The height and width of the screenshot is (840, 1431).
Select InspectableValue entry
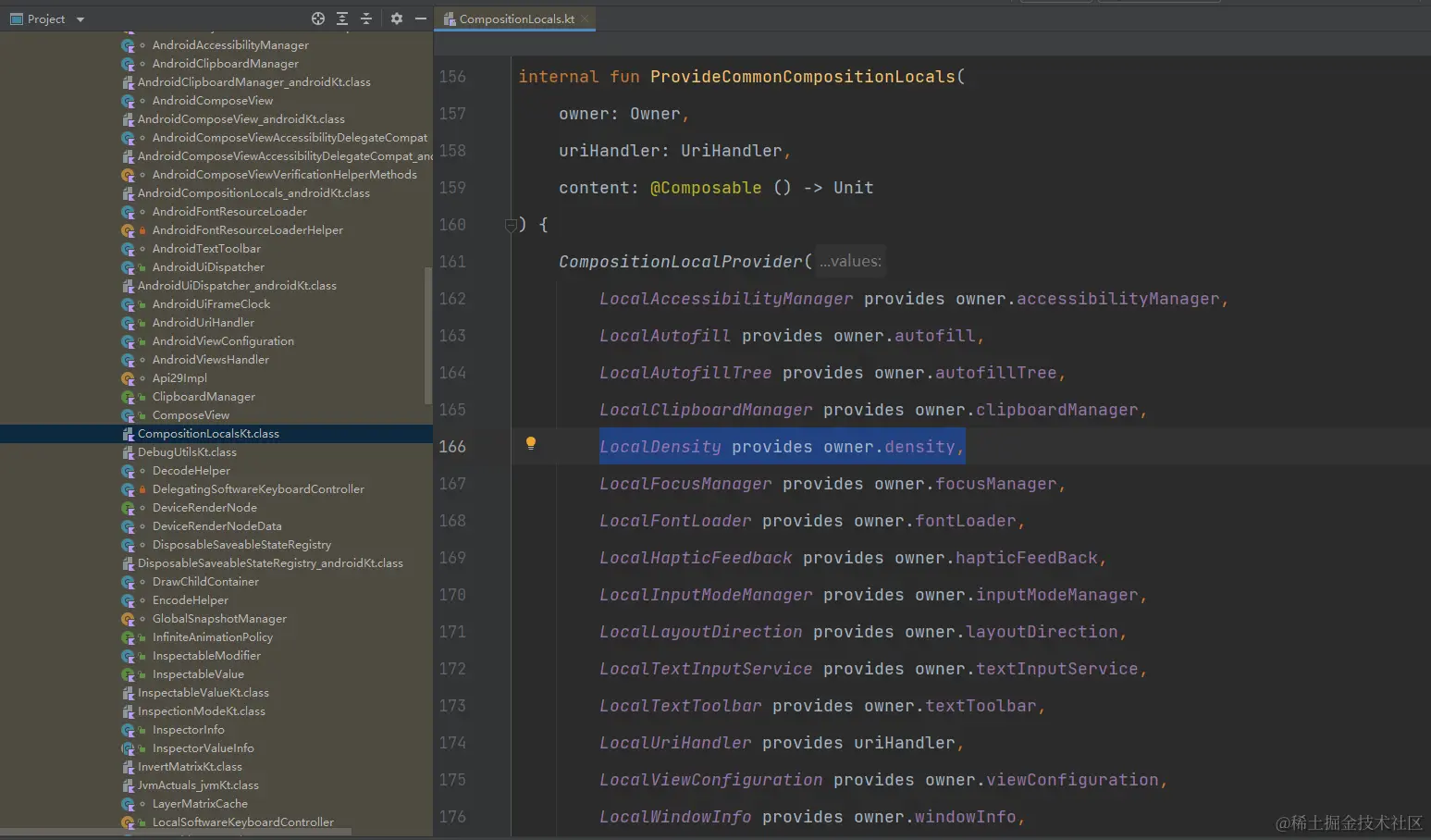[198, 674]
